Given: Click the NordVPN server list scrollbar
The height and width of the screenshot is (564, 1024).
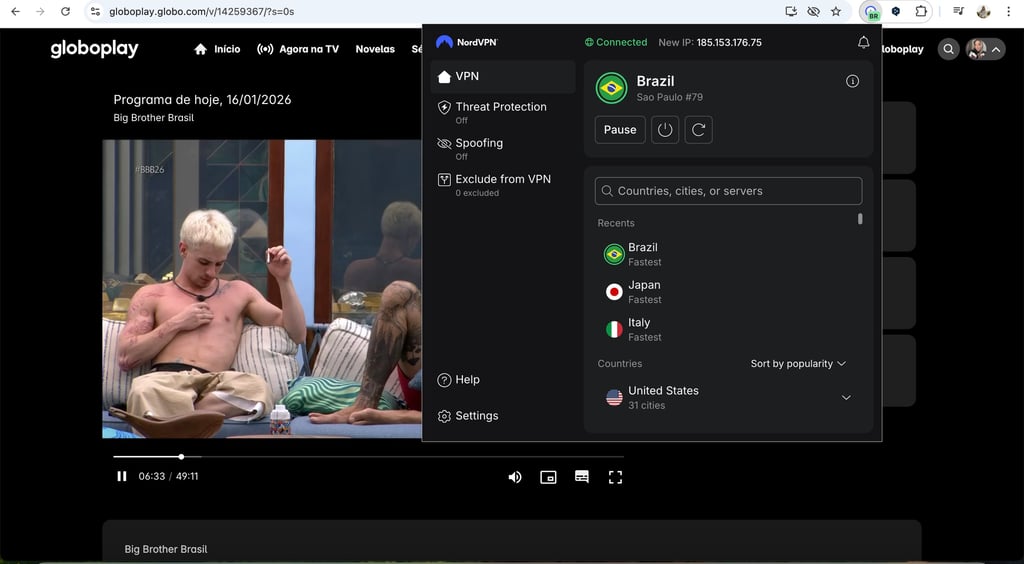Looking at the screenshot, I should [x=860, y=219].
